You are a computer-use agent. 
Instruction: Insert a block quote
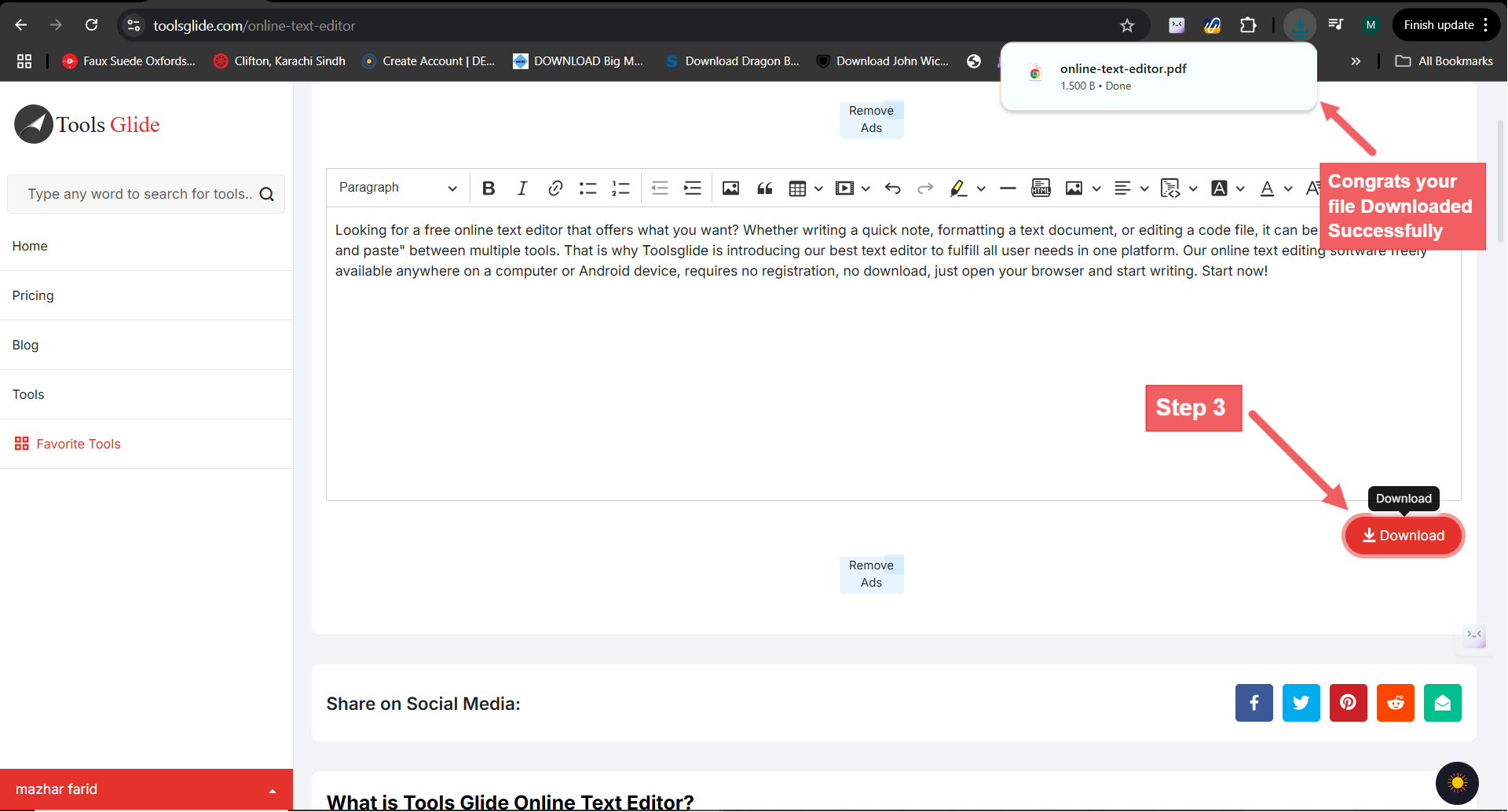(x=764, y=188)
